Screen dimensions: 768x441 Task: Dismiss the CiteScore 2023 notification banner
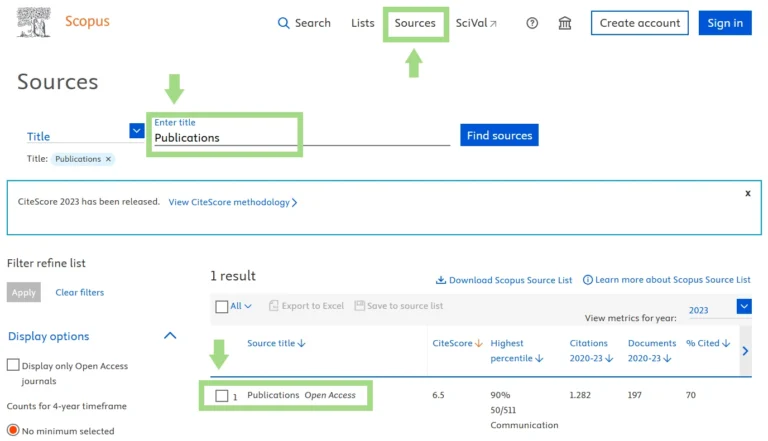pyautogui.click(x=747, y=193)
